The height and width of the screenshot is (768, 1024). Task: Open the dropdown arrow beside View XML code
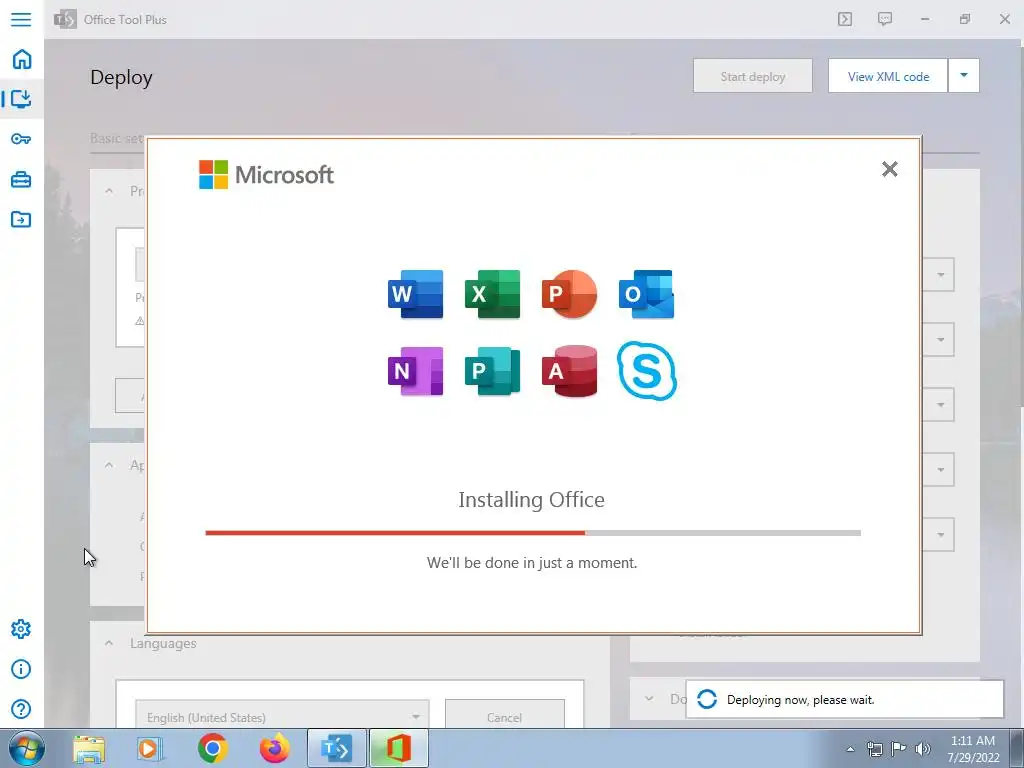click(x=964, y=76)
